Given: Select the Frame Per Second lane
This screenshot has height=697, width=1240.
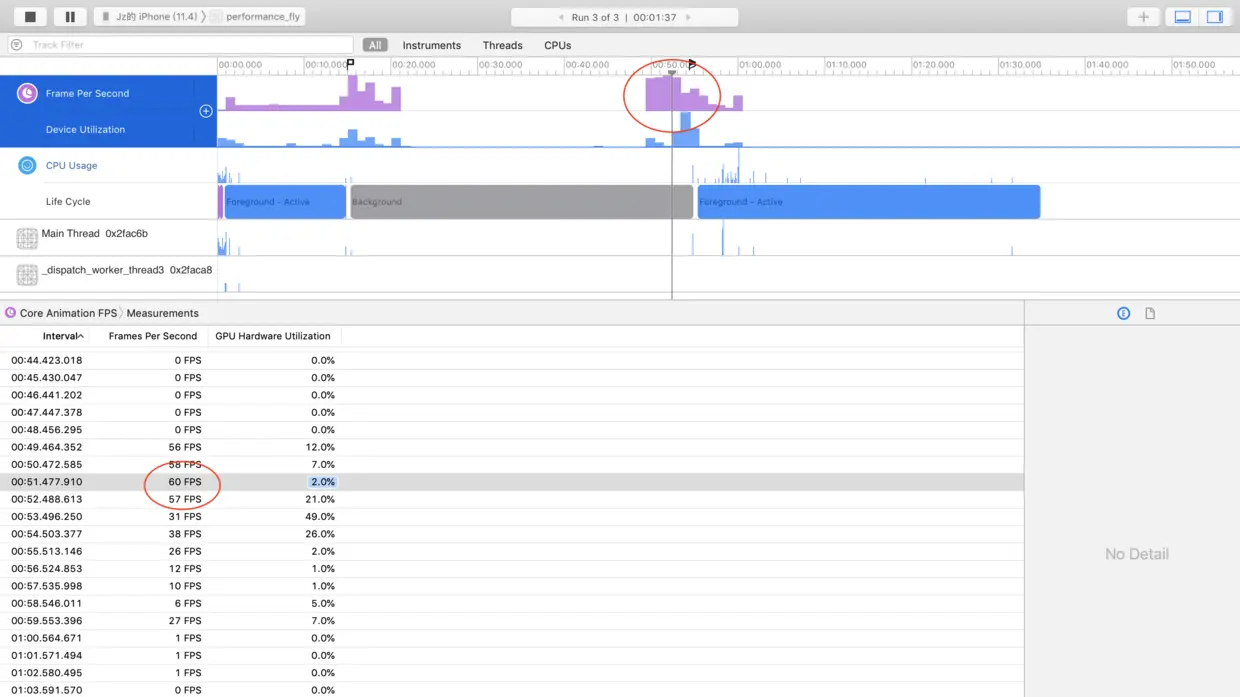Looking at the screenshot, I should 87,93.
